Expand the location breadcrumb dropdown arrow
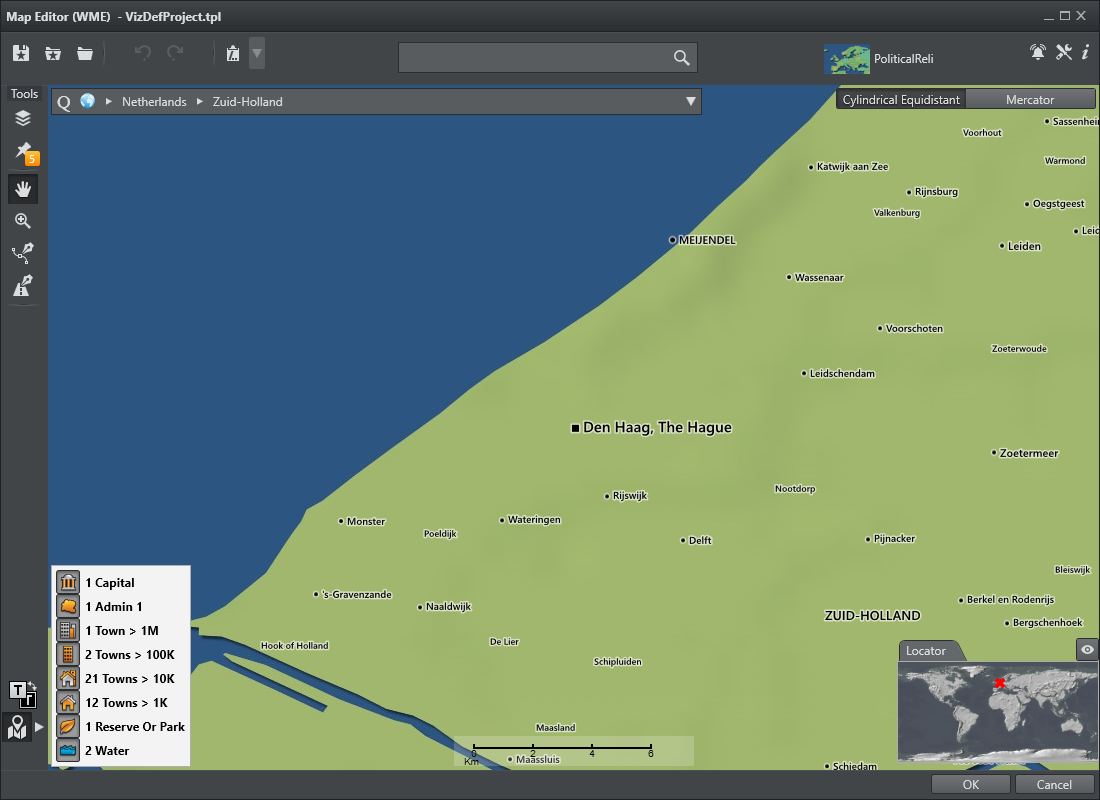 coord(690,101)
